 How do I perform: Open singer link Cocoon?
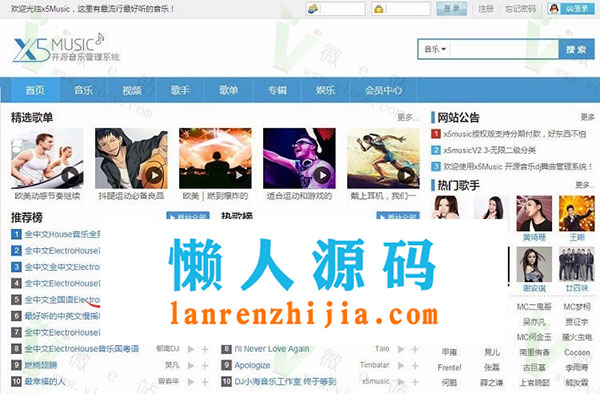(577, 352)
